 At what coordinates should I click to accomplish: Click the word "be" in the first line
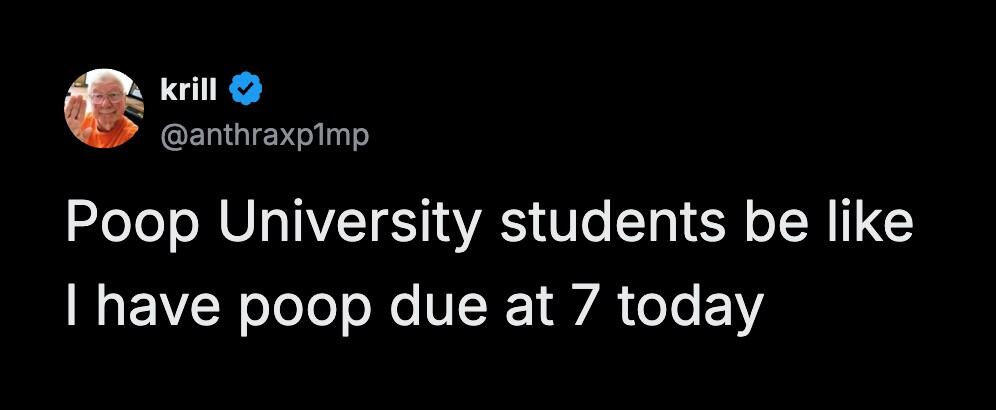(x=772, y=224)
